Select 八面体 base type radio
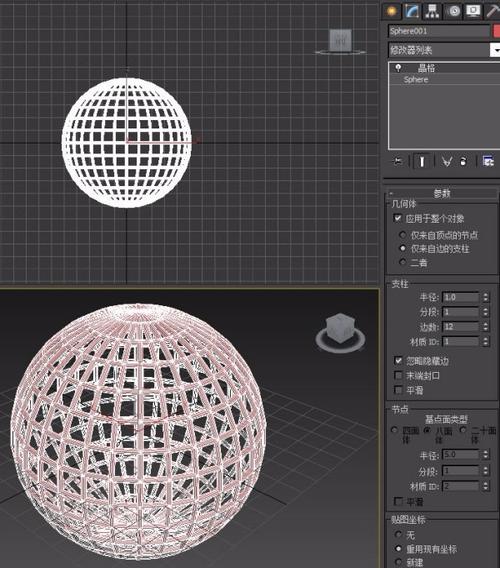The width and height of the screenshot is (500, 568). coord(428,430)
